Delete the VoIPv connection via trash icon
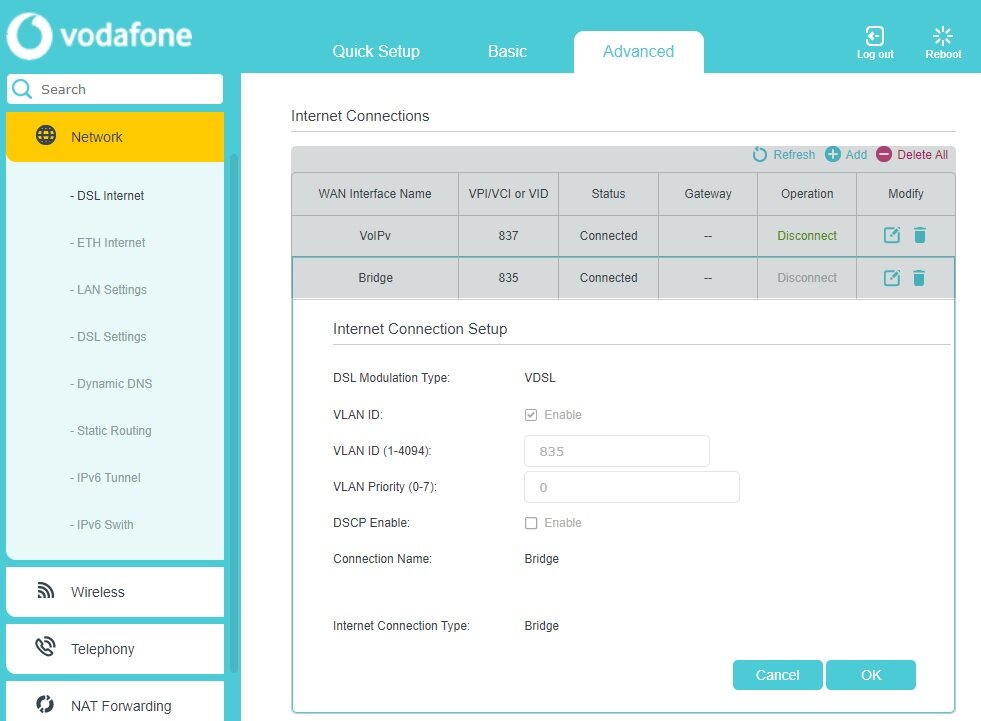Screen dimensions: 981x721 [920, 235]
